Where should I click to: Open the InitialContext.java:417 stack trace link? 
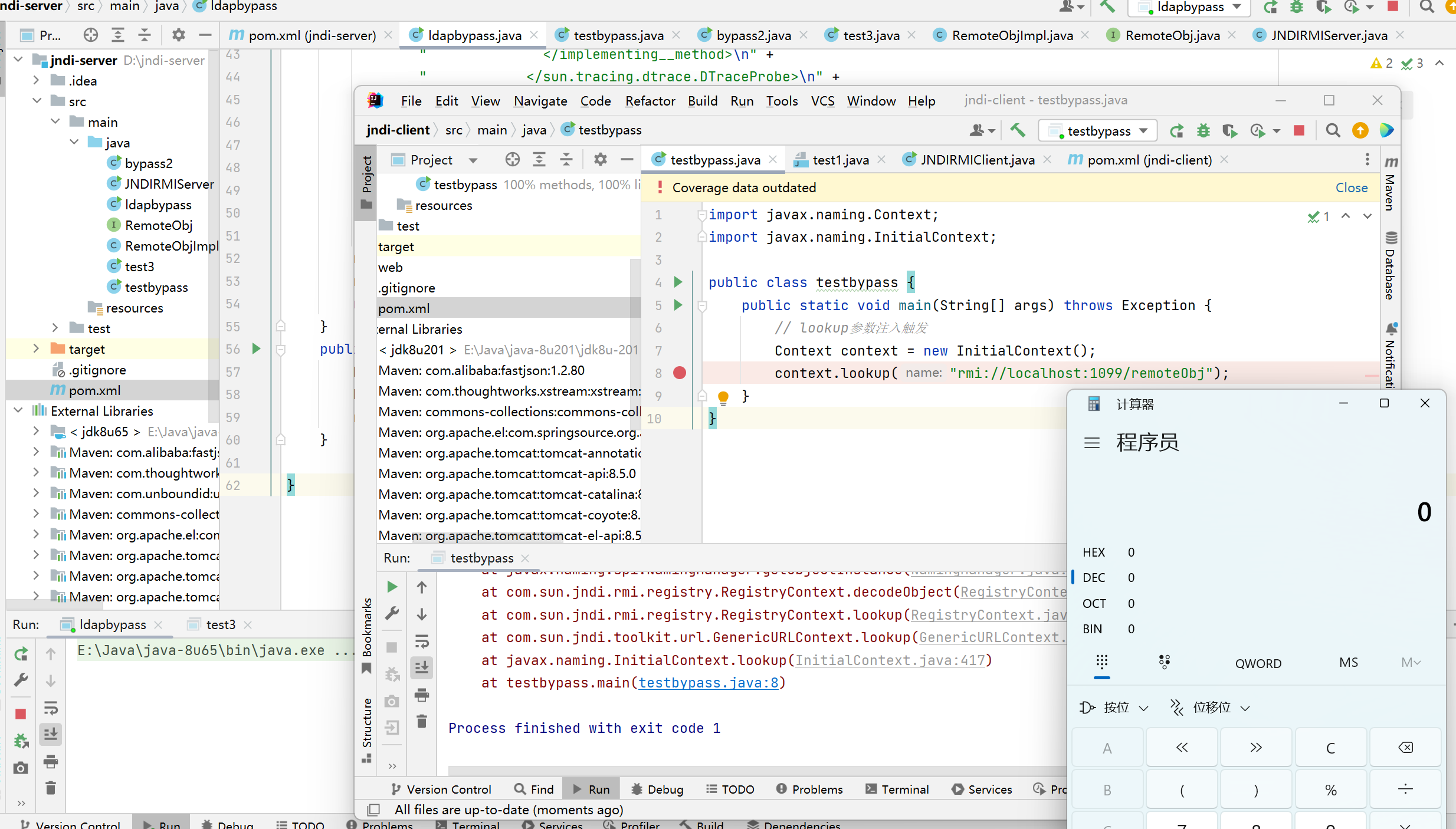pos(890,660)
